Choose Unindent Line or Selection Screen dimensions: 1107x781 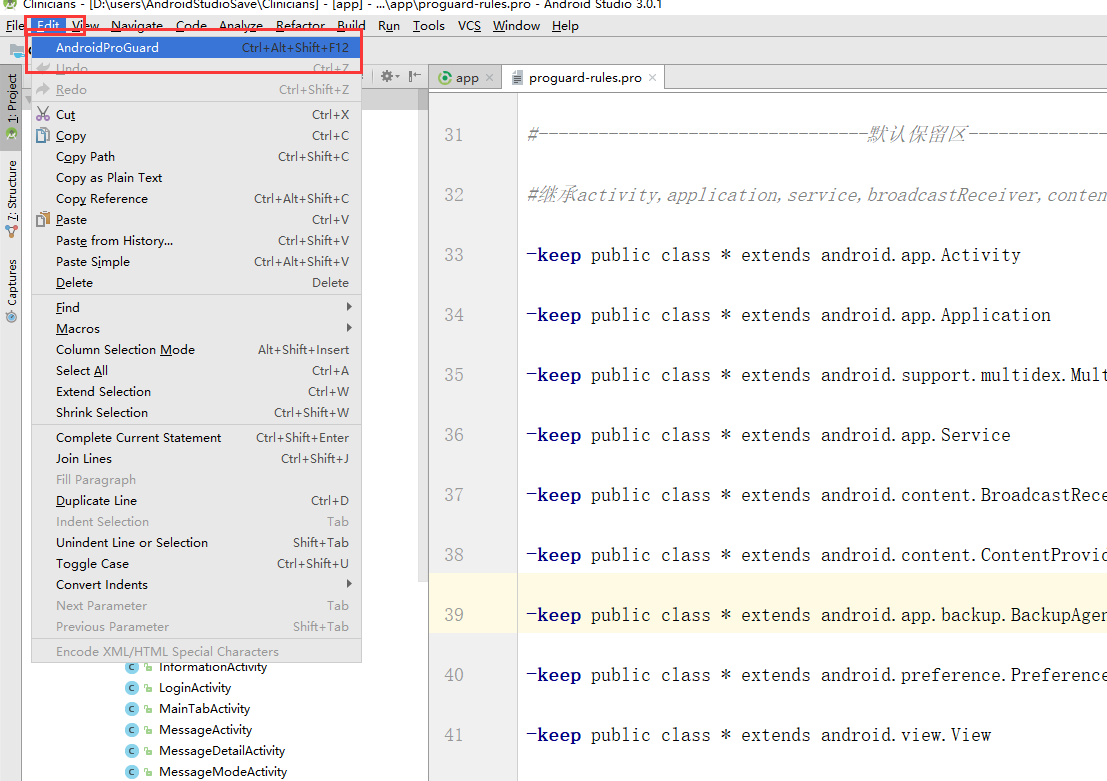[x=196, y=543]
